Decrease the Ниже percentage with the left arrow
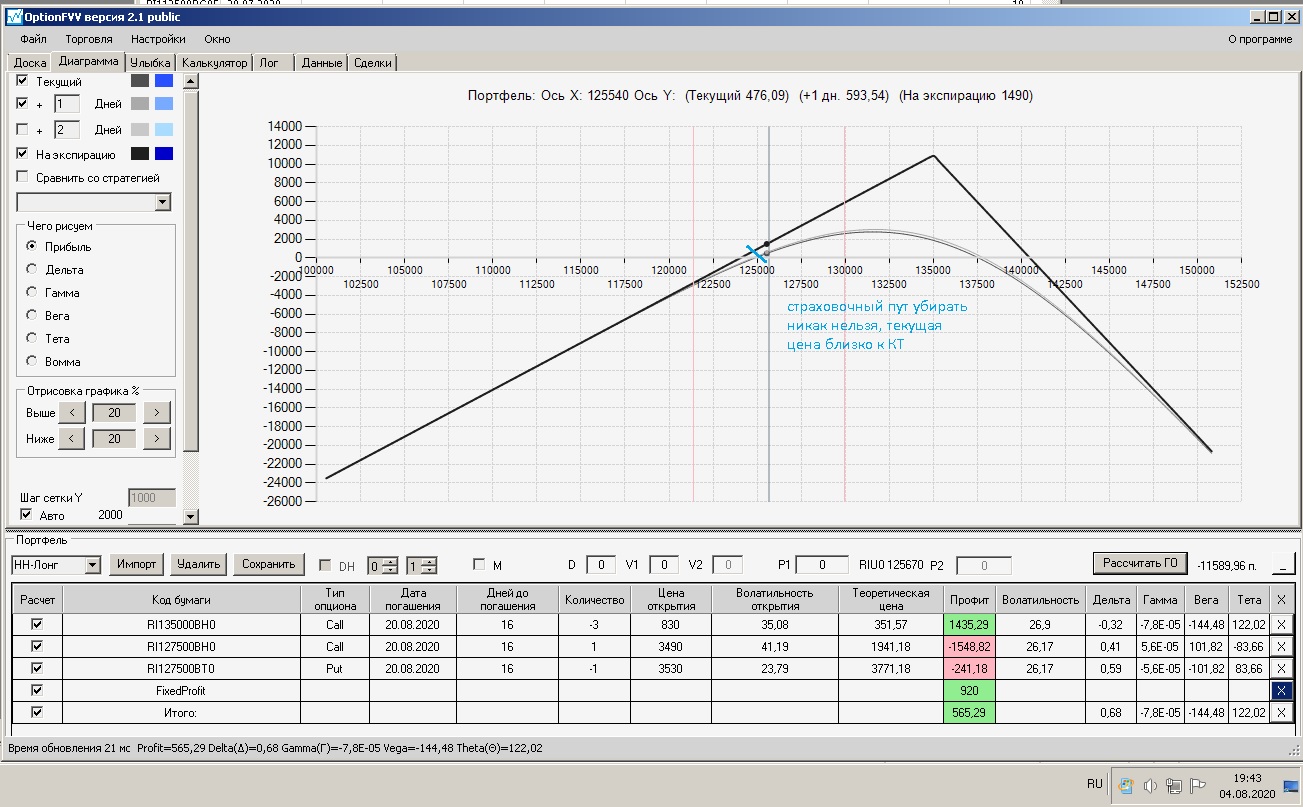Image resolution: width=1303 pixels, height=807 pixels. pos(71,438)
